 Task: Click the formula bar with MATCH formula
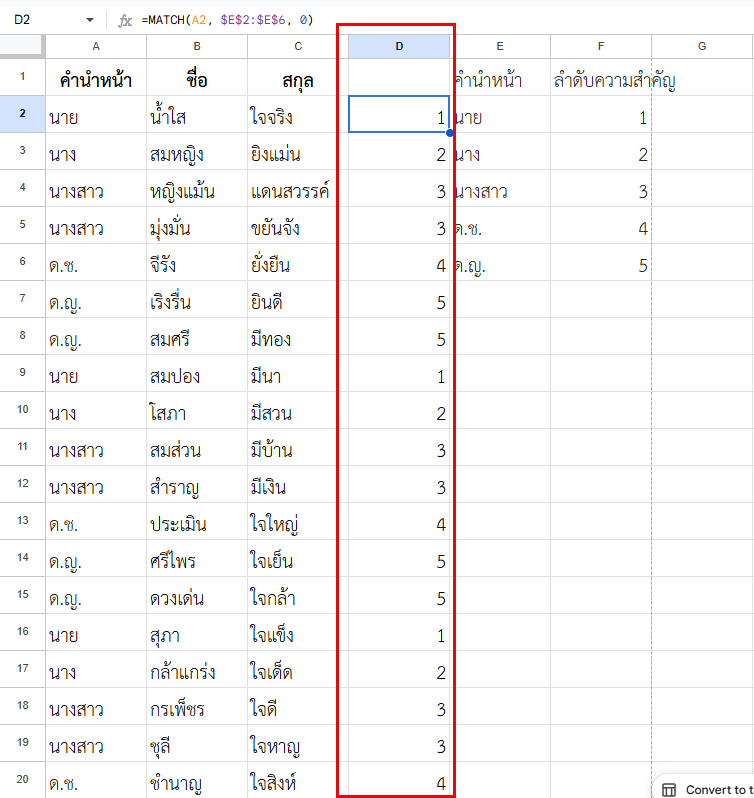443,20
